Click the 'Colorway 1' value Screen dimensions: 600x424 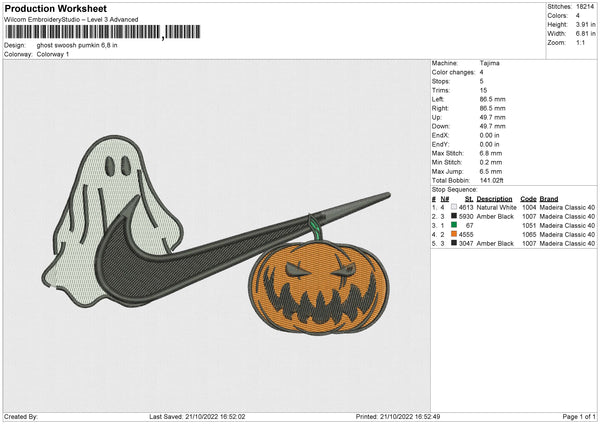[x=53, y=54]
